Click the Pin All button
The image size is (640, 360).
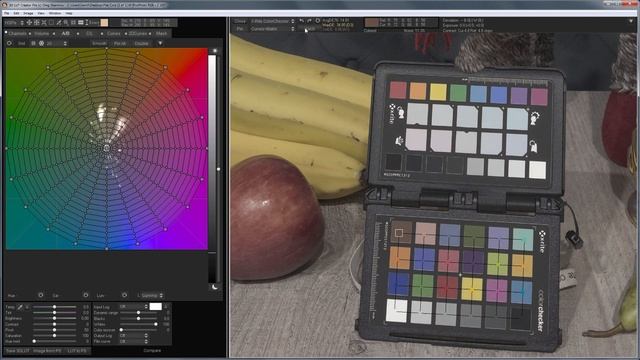120,43
